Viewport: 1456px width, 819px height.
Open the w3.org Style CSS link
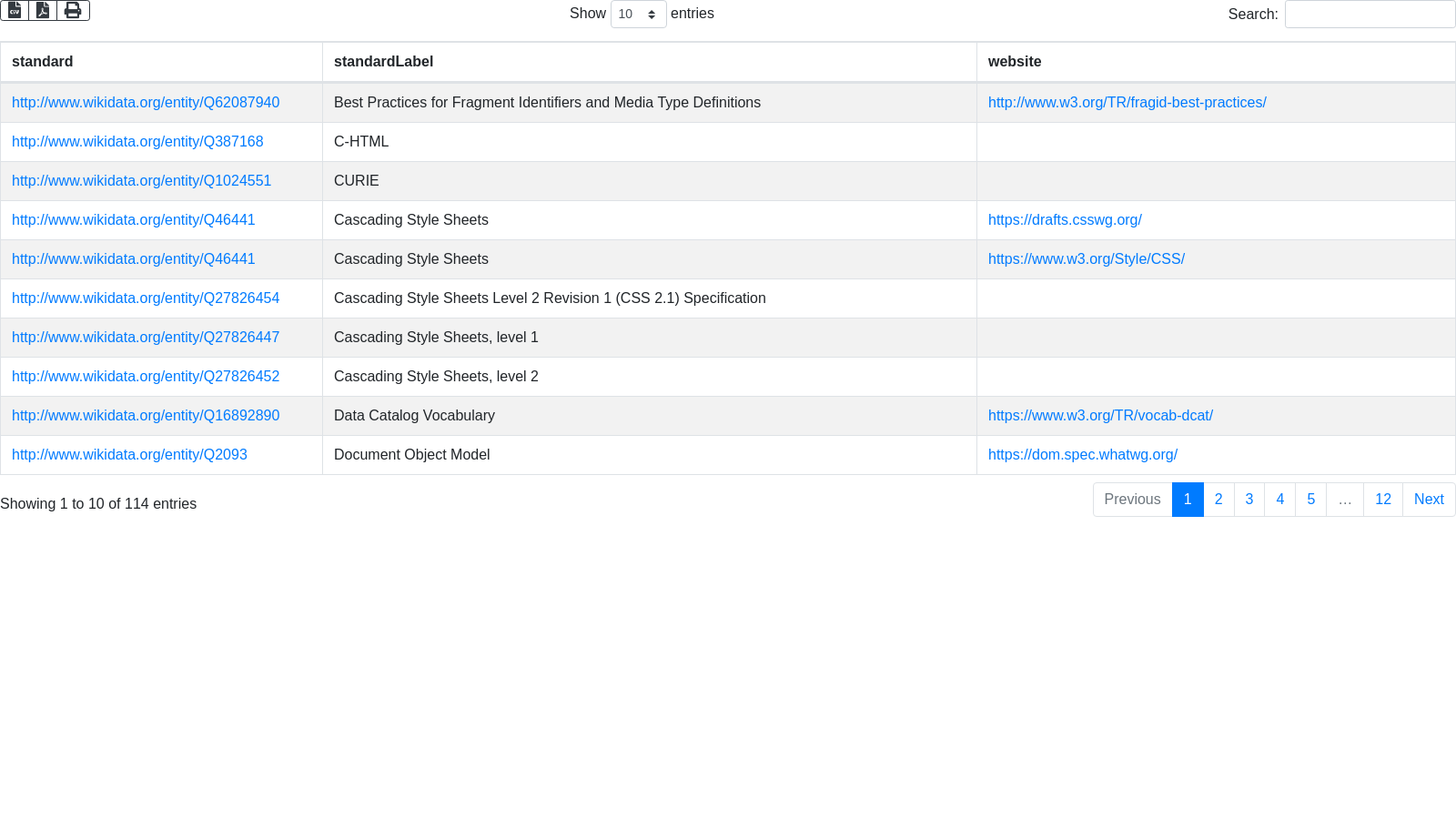pos(1086,259)
